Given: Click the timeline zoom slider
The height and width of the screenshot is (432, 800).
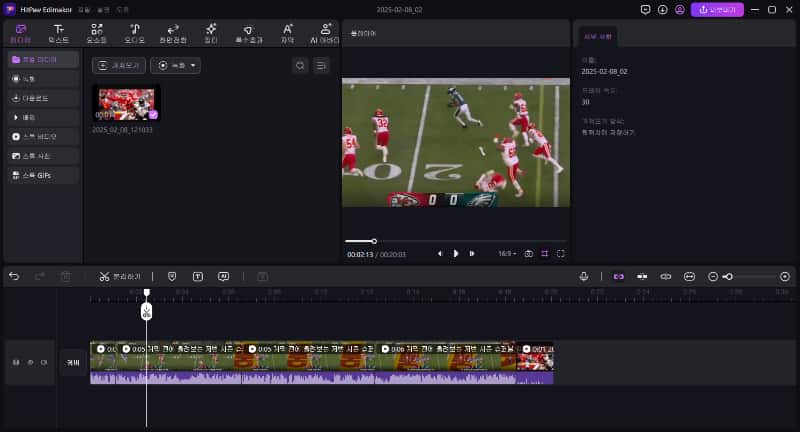Looking at the screenshot, I should 748,276.
